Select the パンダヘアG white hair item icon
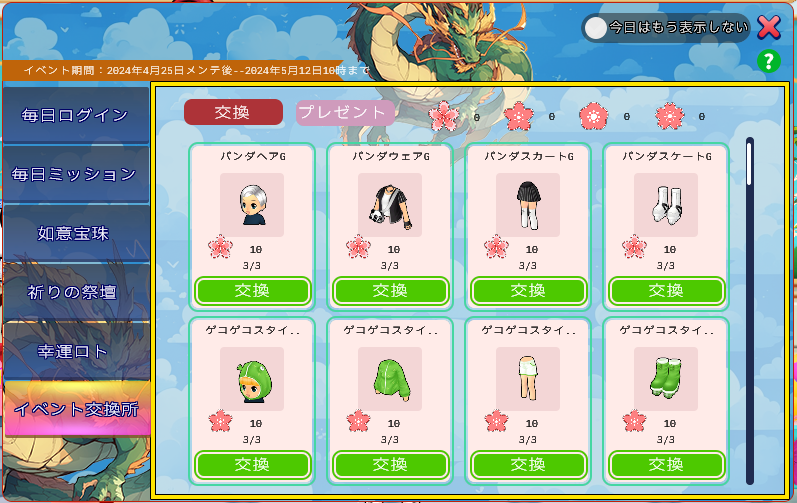Viewport: 797px width, 503px height. point(252,205)
